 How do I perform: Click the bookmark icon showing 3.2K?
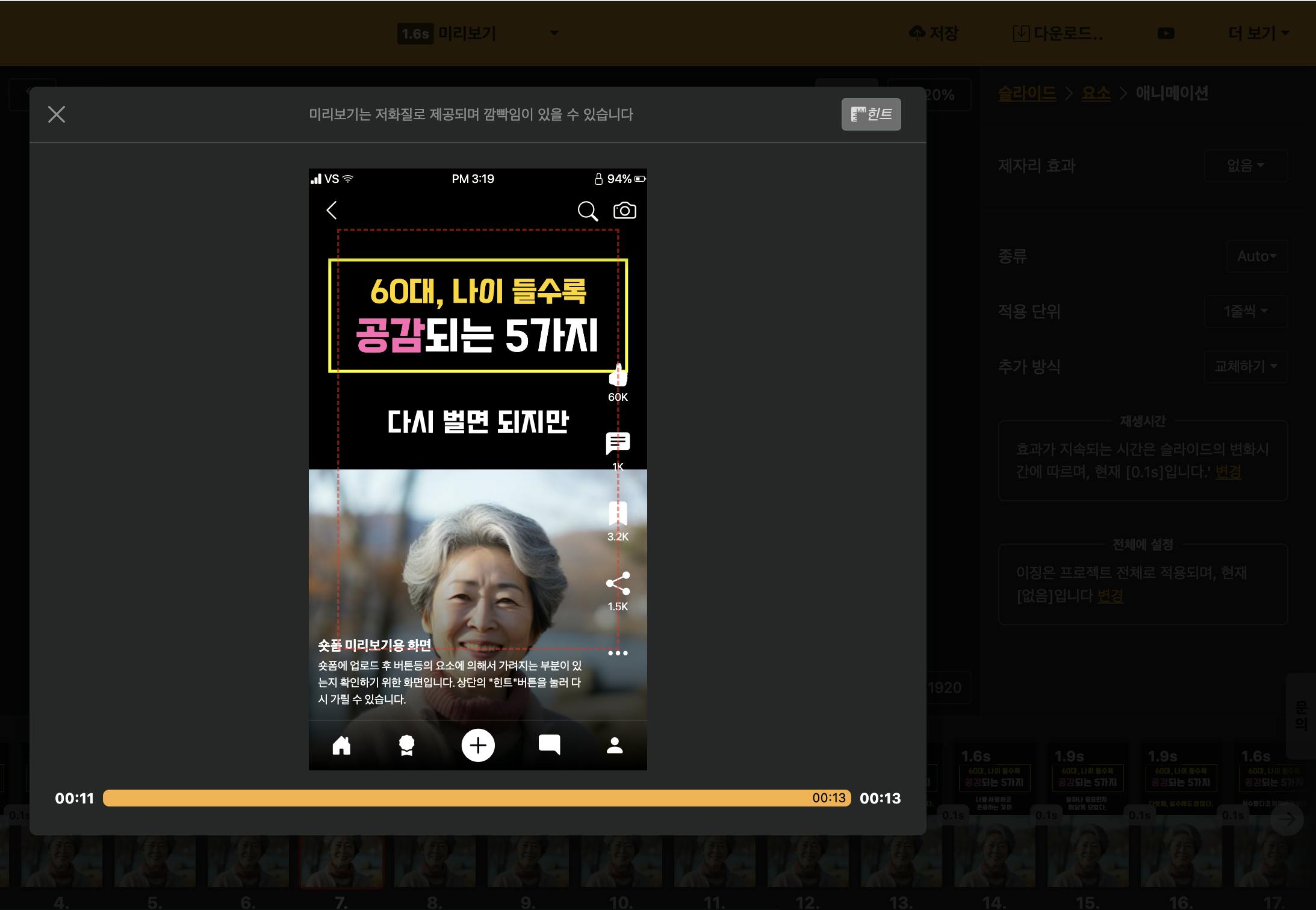coord(618,513)
